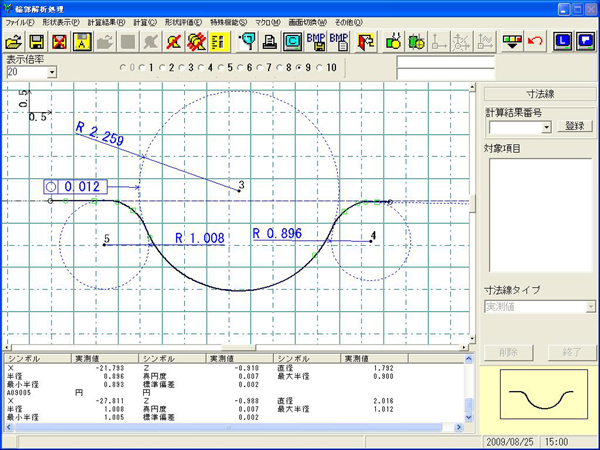Click the greyed folder icon in toolbar
The height and width of the screenshot is (450, 600).
(105, 41)
